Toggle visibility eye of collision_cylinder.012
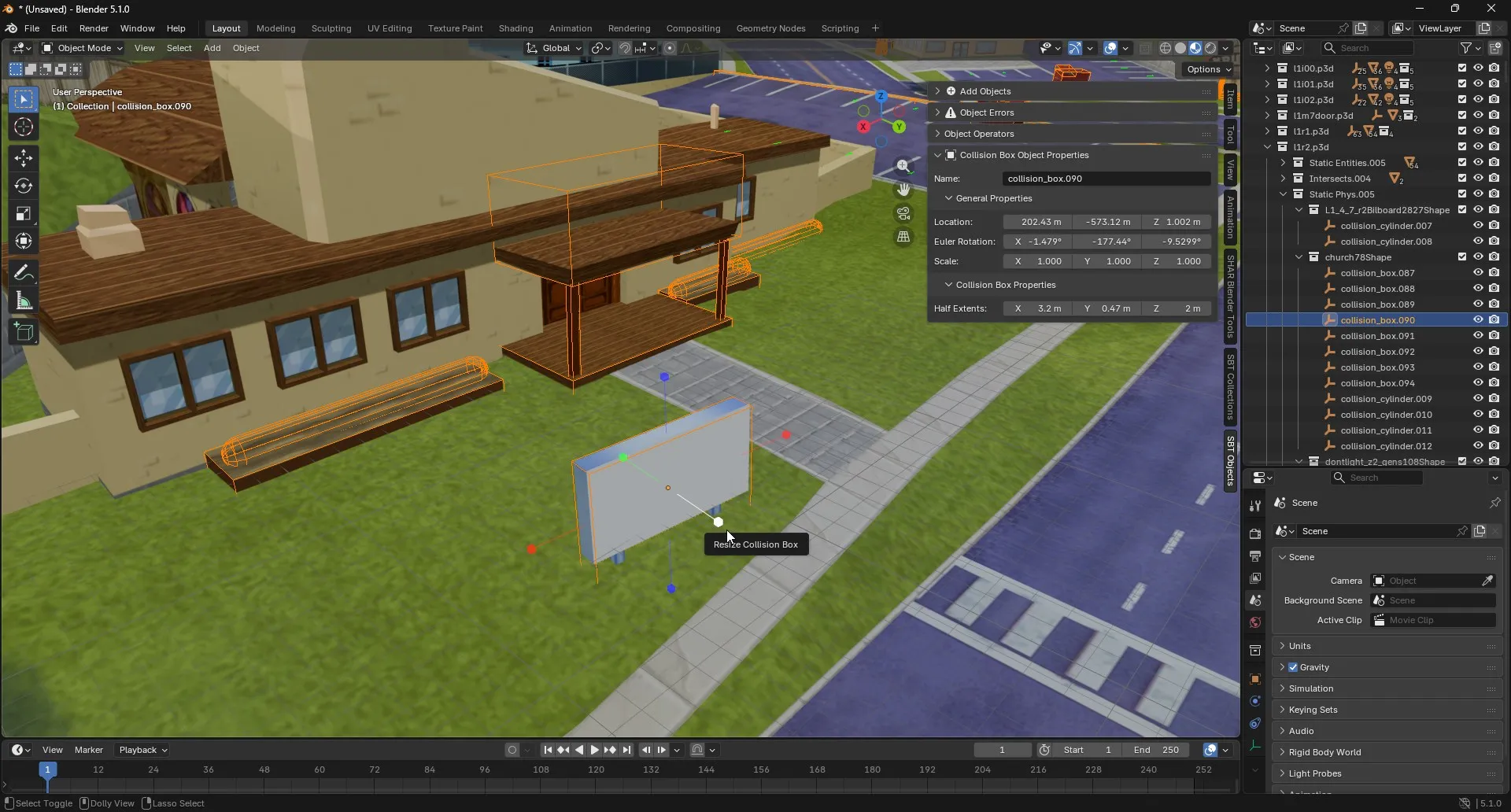 pos(1478,446)
